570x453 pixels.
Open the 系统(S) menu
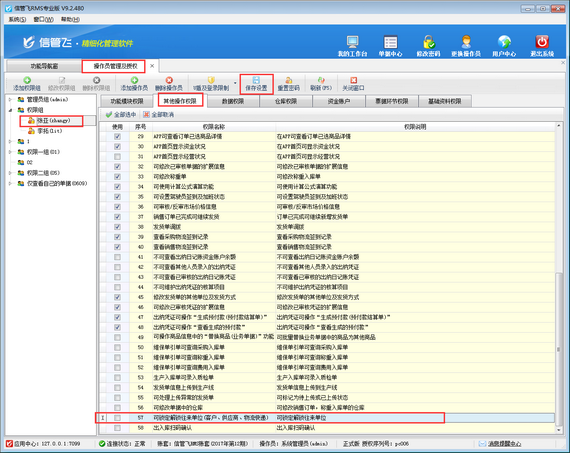click(17, 19)
